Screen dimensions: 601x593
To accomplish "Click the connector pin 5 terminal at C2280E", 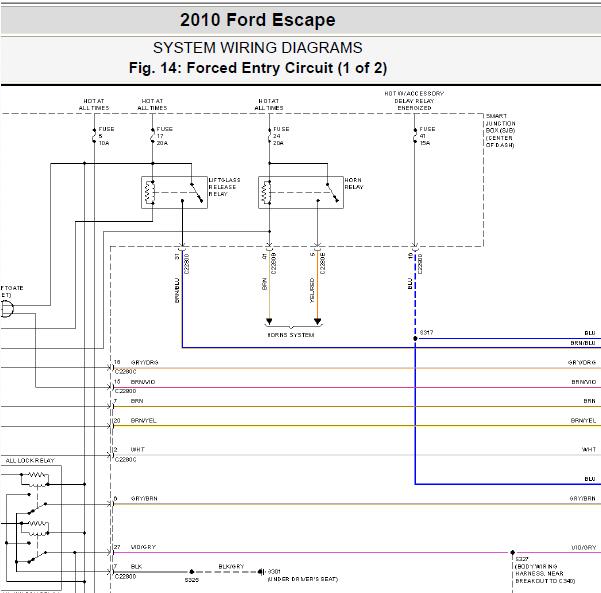I will pyautogui.click(x=317, y=246).
